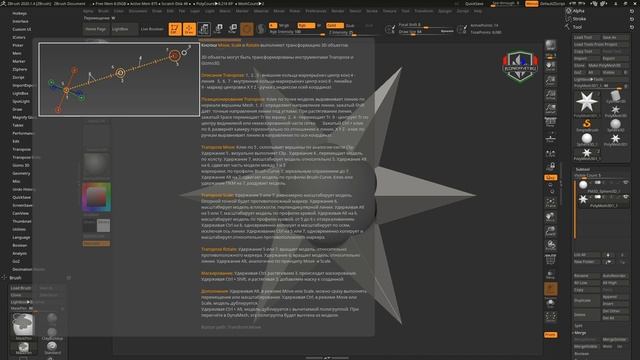Click the Home Page button
The width and height of the screenshot is (640, 360).
coord(96,29)
